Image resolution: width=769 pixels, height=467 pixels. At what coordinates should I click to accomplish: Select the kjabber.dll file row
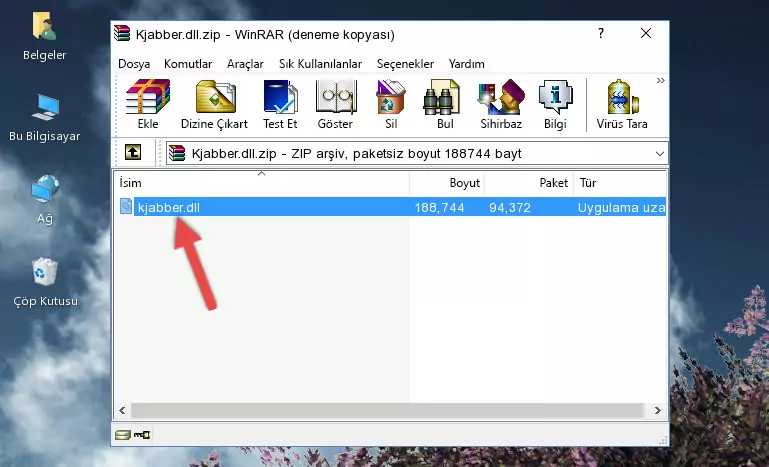coord(391,207)
